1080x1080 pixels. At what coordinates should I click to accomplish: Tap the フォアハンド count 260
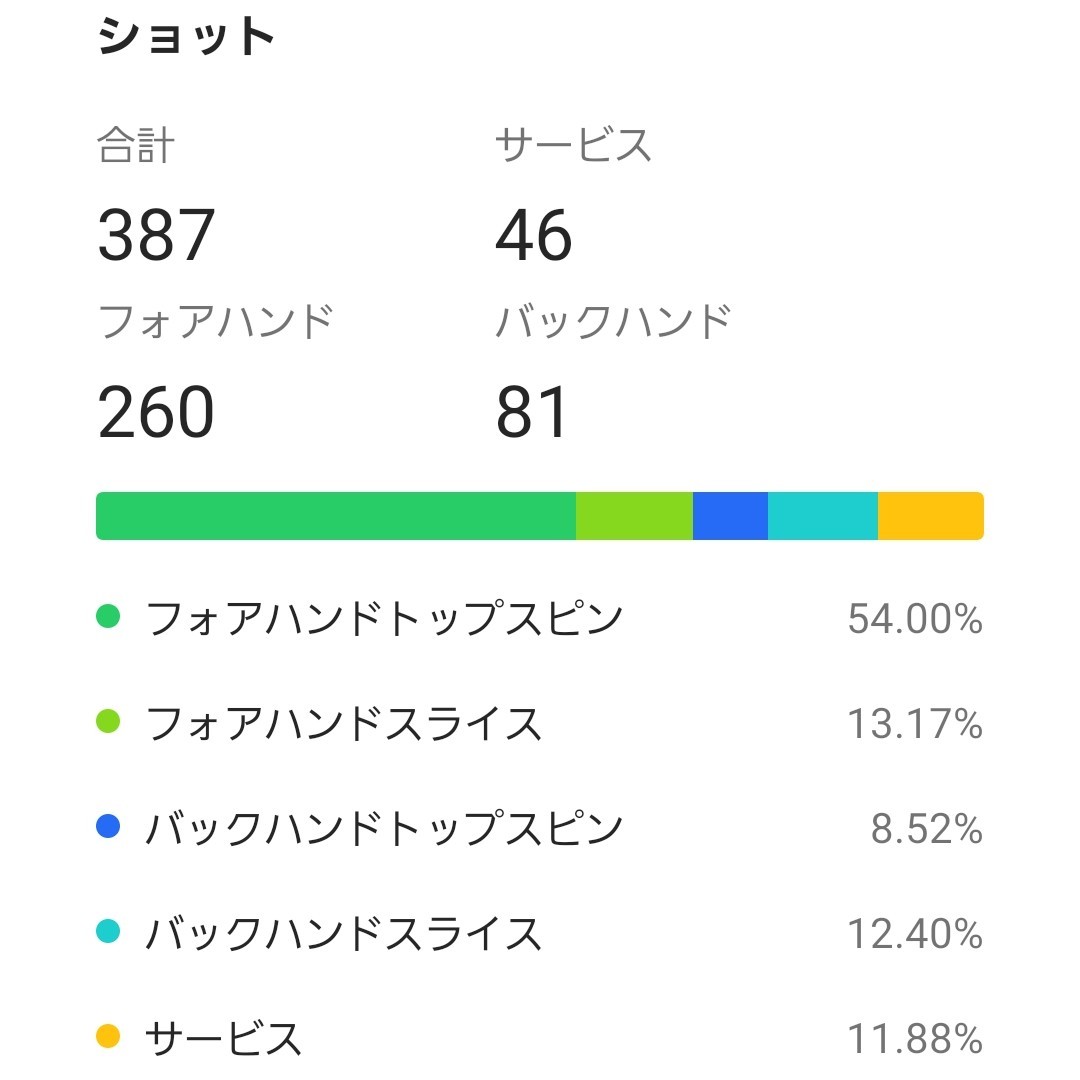pyautogui.click(x=157, y=413)
